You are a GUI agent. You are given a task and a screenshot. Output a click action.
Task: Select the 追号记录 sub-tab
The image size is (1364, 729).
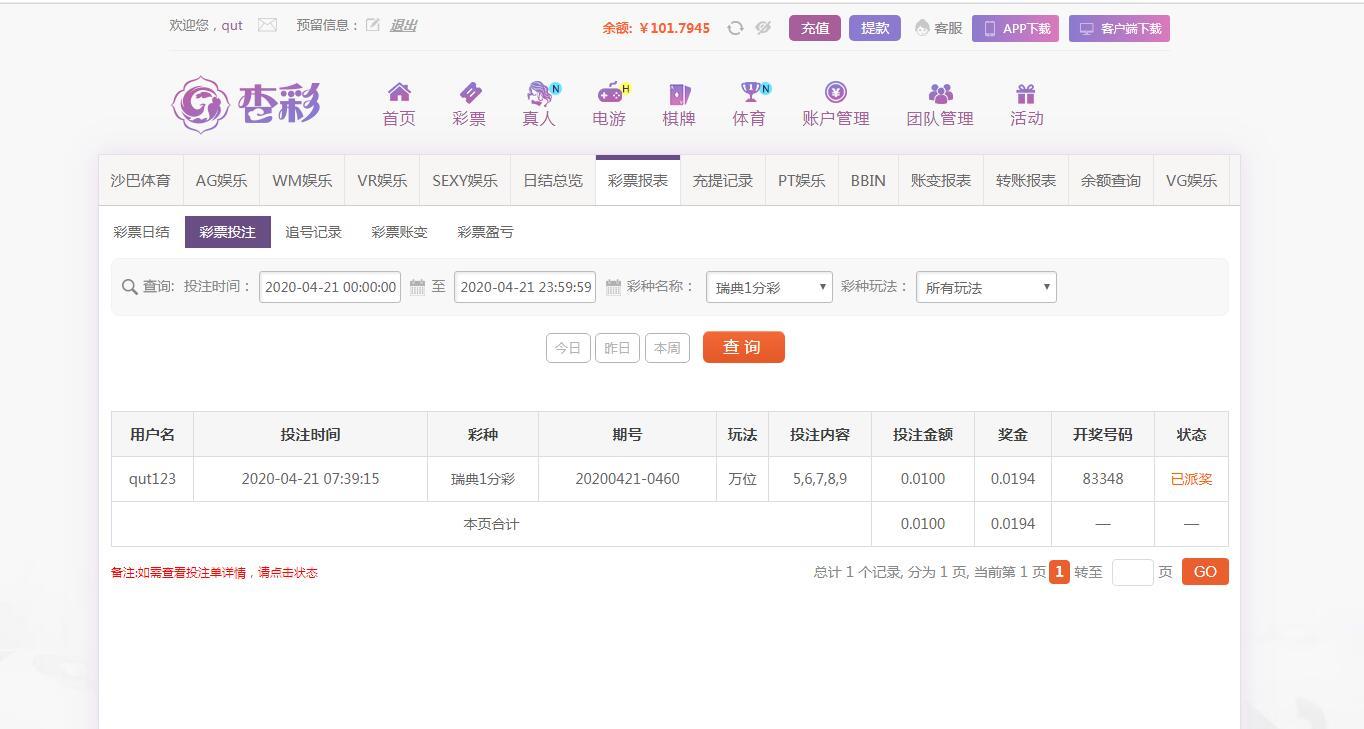(313, 232)
